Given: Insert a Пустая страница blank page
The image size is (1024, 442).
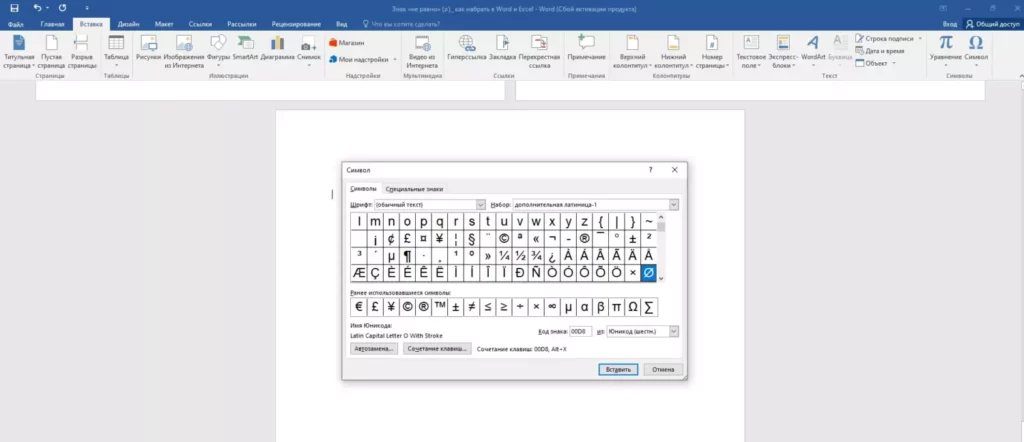Looking at the screenshot, I should (51, 52).
